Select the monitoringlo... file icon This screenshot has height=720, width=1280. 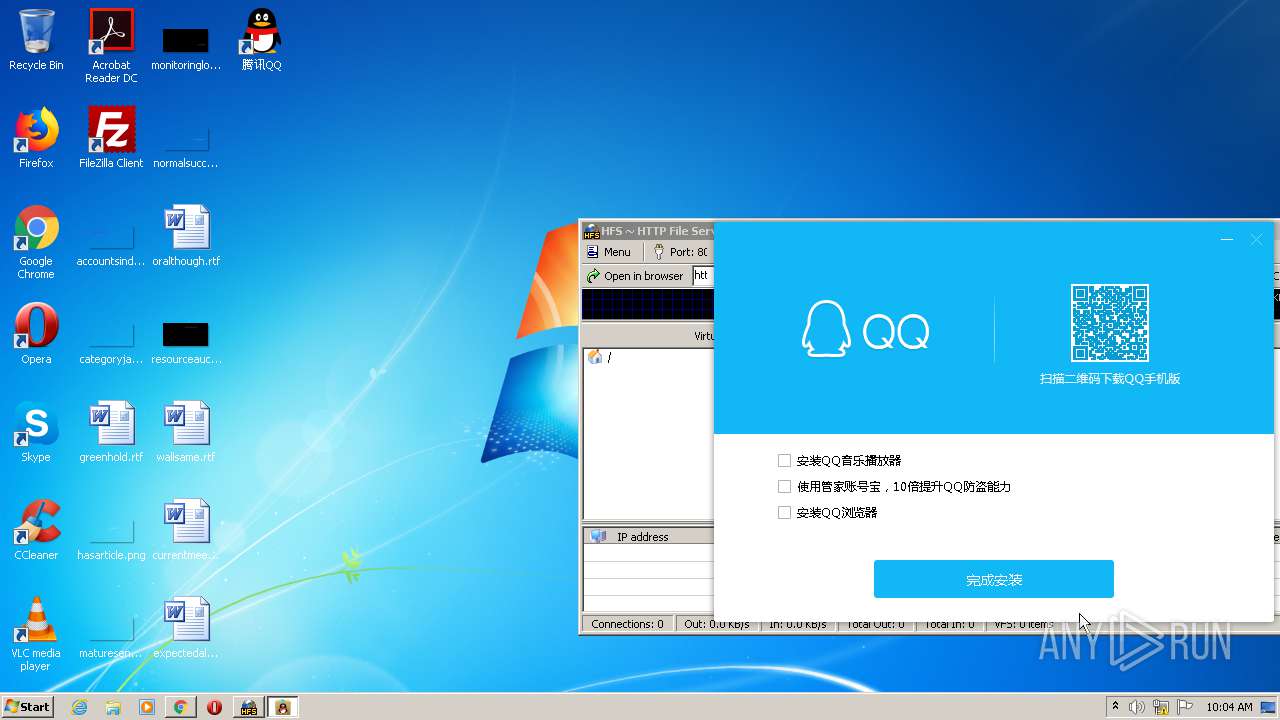point(186,46)
